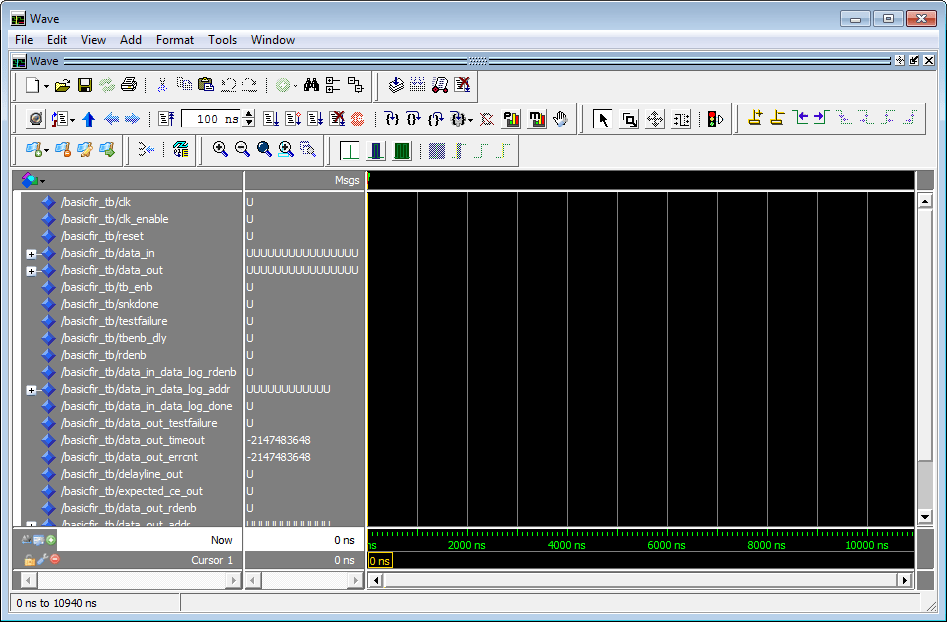Click the Zoom In magnifier icon
This screenshot has width=947, height=622.
point(220,150)
